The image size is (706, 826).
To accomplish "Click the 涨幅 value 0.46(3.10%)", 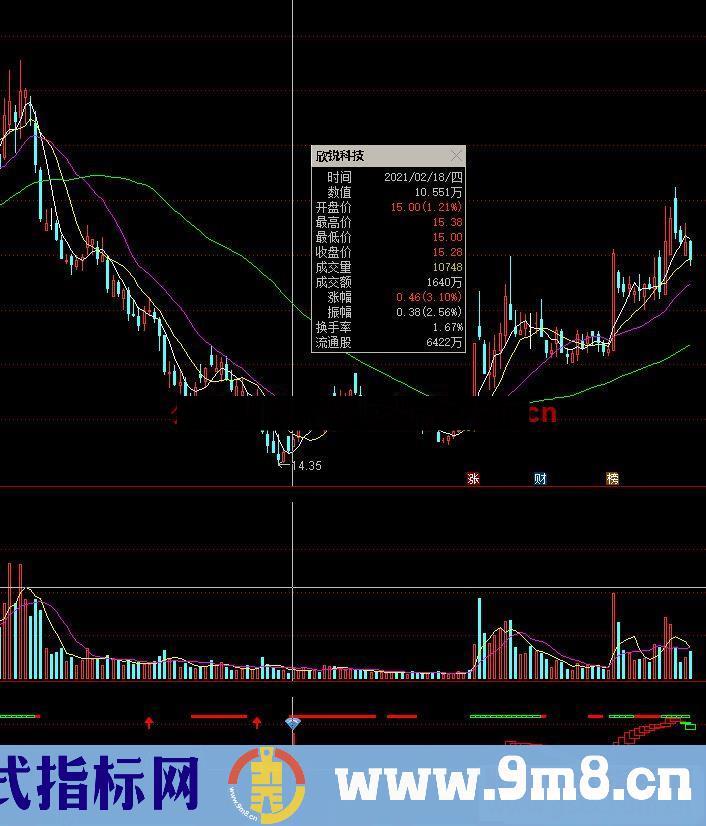I will pos(429,297).
